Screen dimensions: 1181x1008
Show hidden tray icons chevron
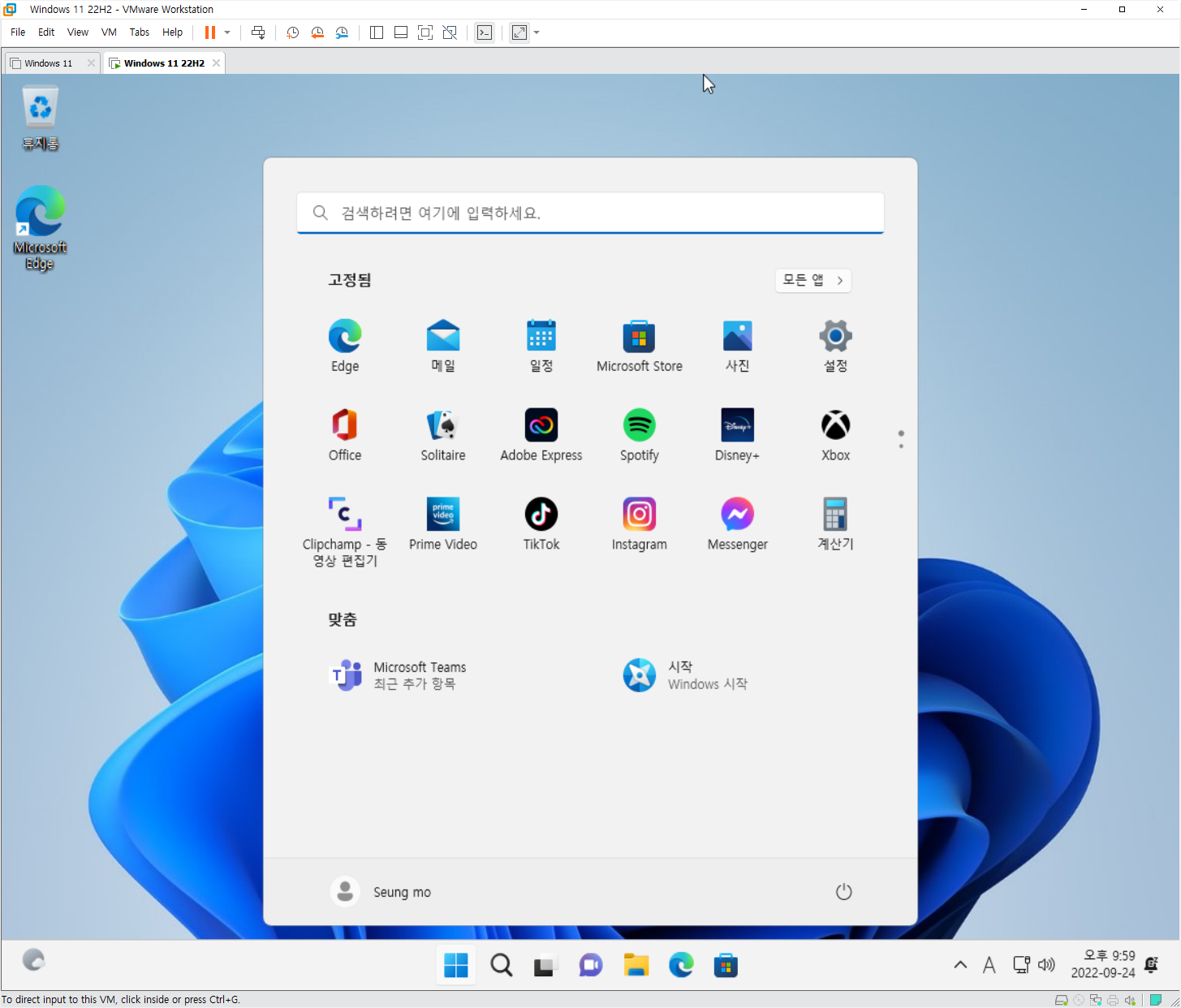960,965
